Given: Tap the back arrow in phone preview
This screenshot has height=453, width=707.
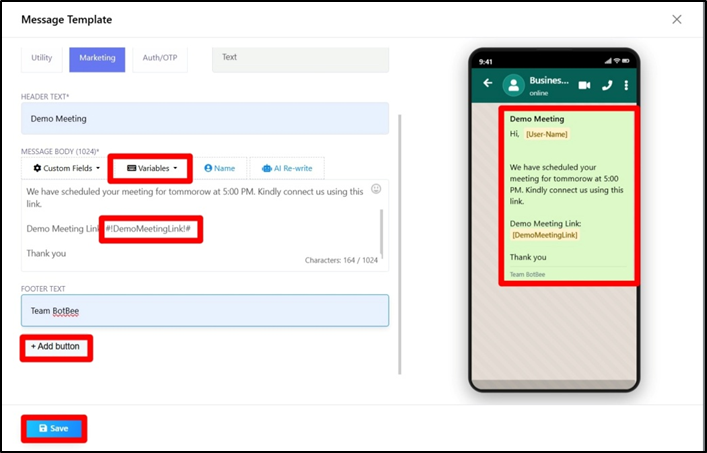Looking at the screenshot, I should point(488,84).
